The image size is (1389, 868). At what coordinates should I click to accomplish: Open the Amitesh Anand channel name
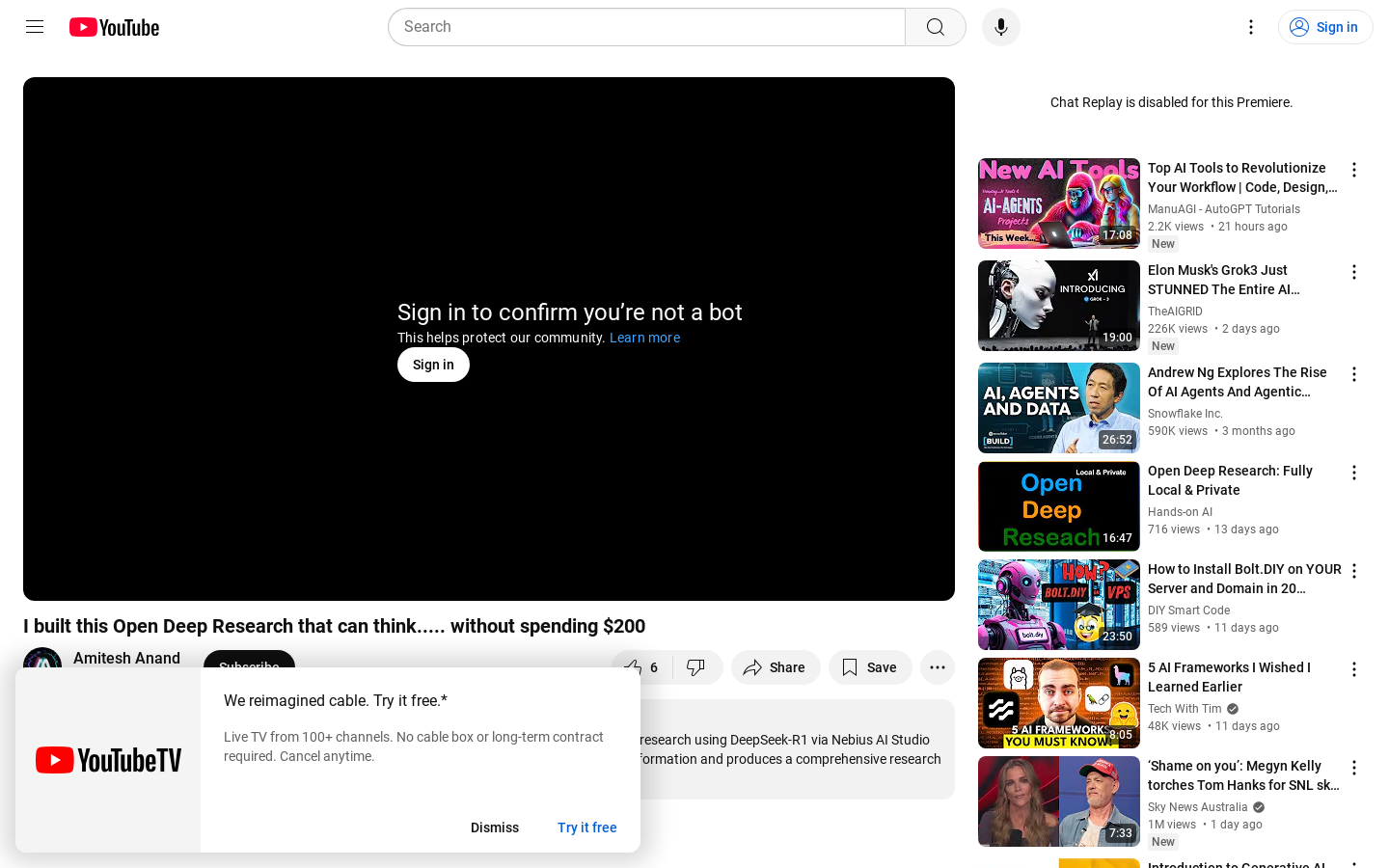tap(126, 658)
